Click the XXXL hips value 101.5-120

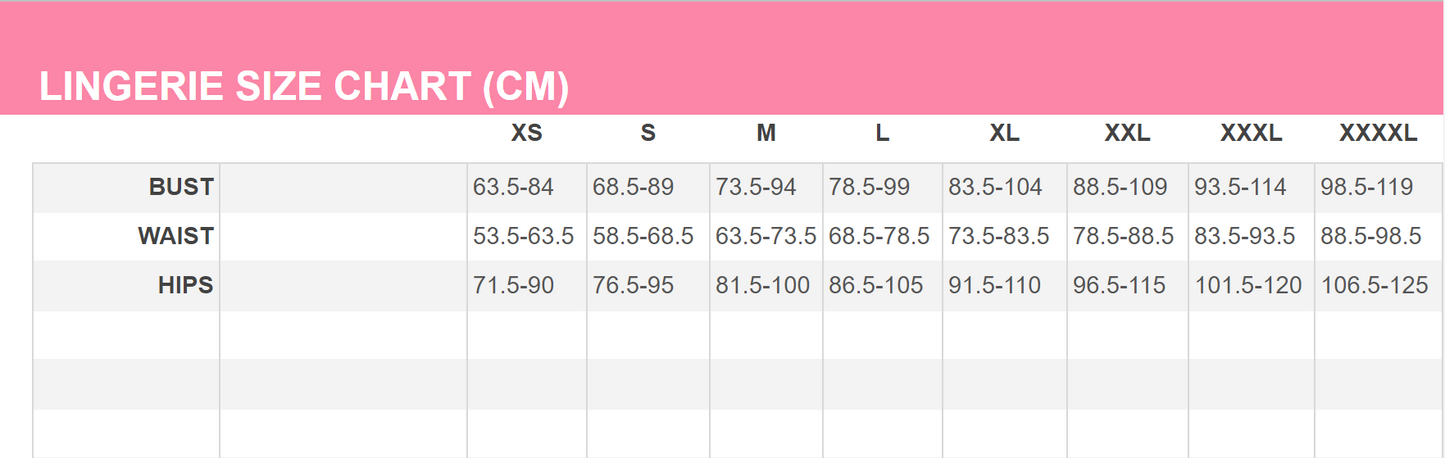point(1248,286)
